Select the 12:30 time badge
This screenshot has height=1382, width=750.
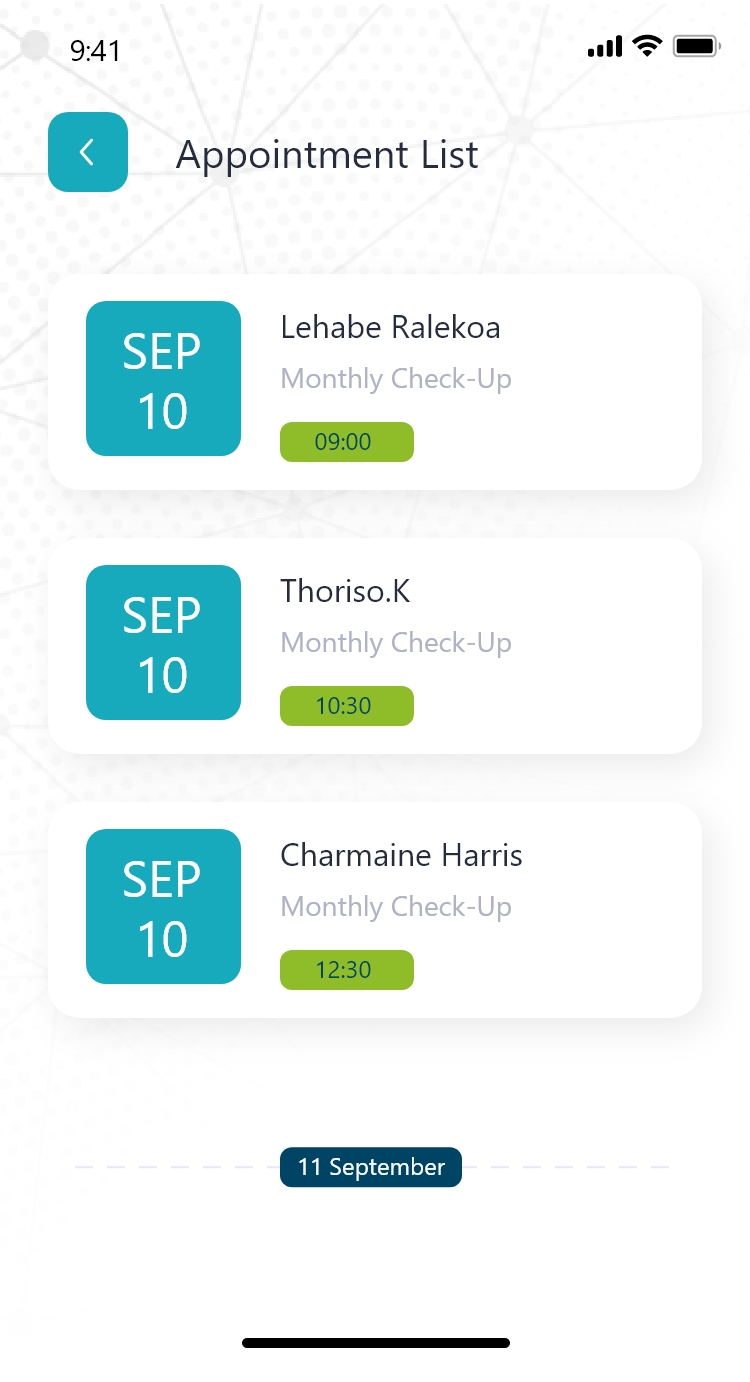click(346, 970)
